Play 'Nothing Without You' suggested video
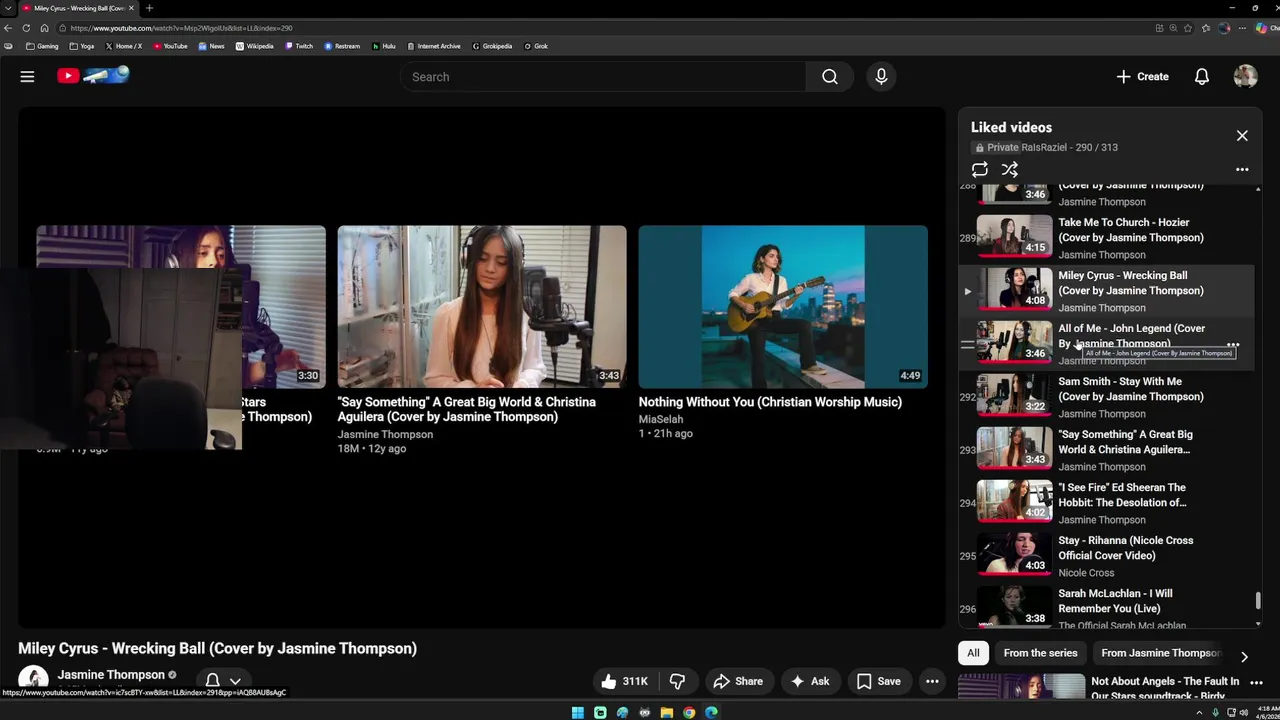This screenshot has height=720, width=1280. [783, 306]
